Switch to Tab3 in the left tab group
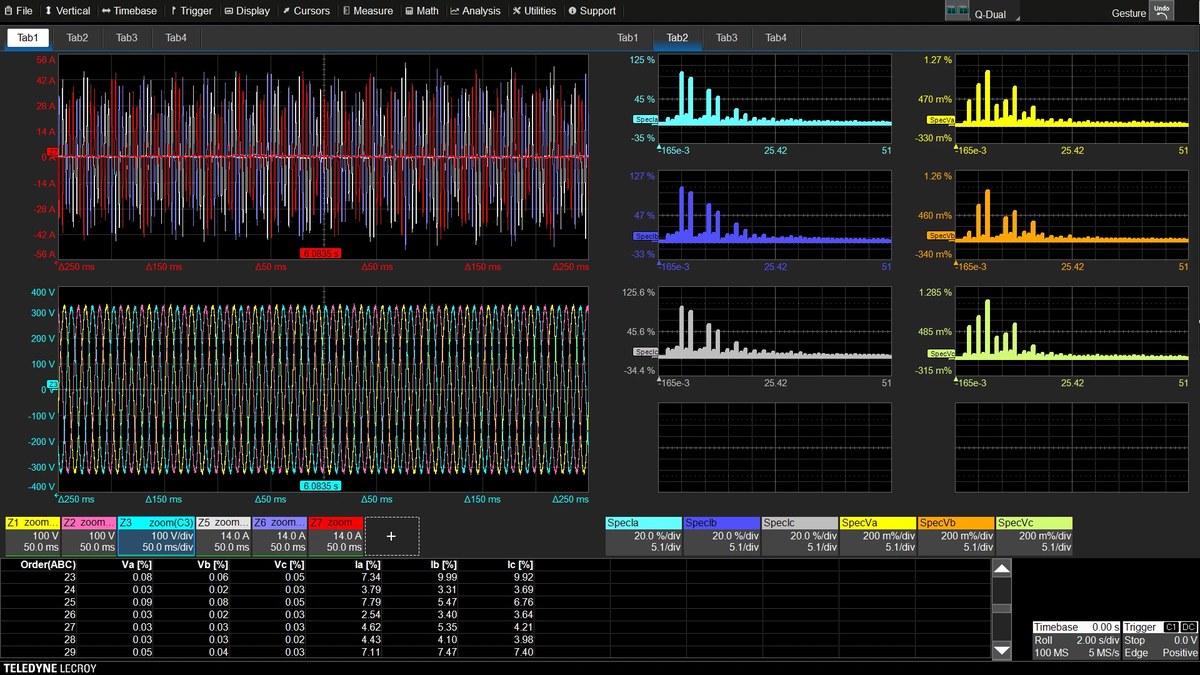The image size is (1200, 675). click(126, 38)
